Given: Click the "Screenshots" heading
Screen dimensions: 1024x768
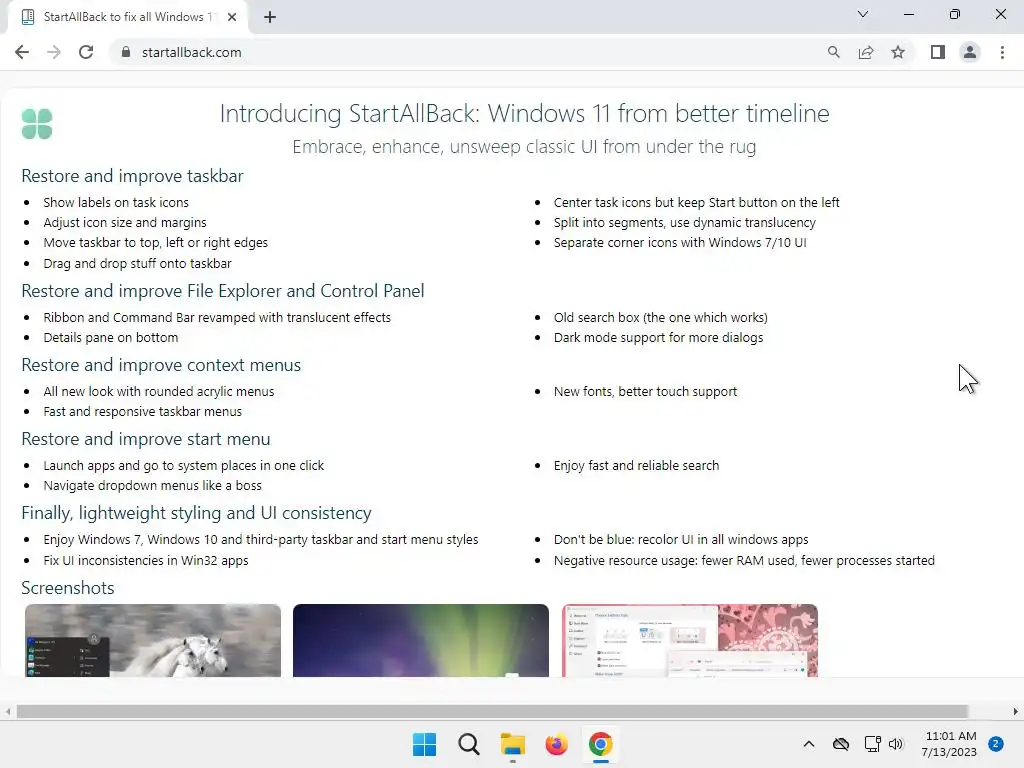Looking at the screenshot, I should click(x=67, y=588).
